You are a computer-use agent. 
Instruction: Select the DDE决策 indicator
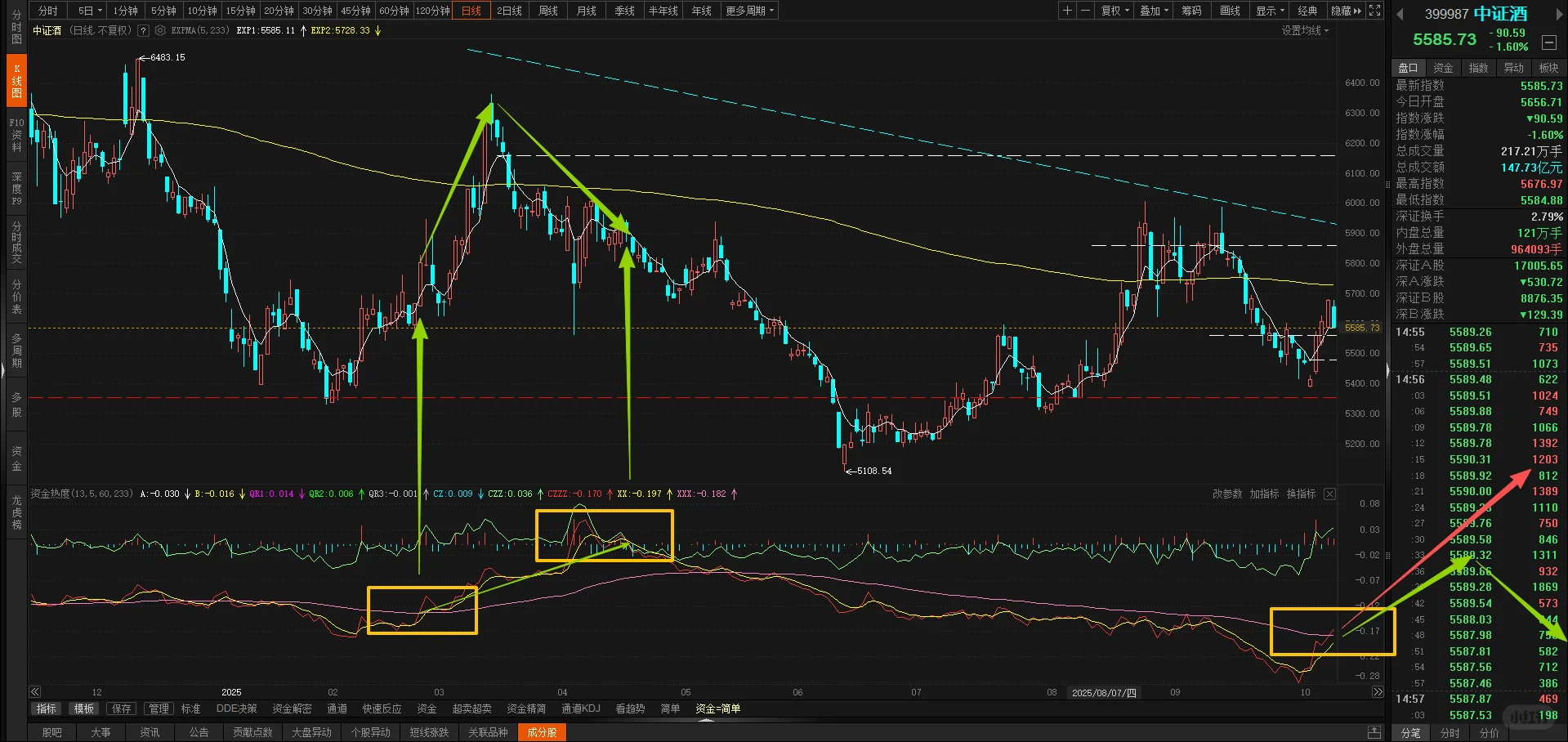[236, 708]
